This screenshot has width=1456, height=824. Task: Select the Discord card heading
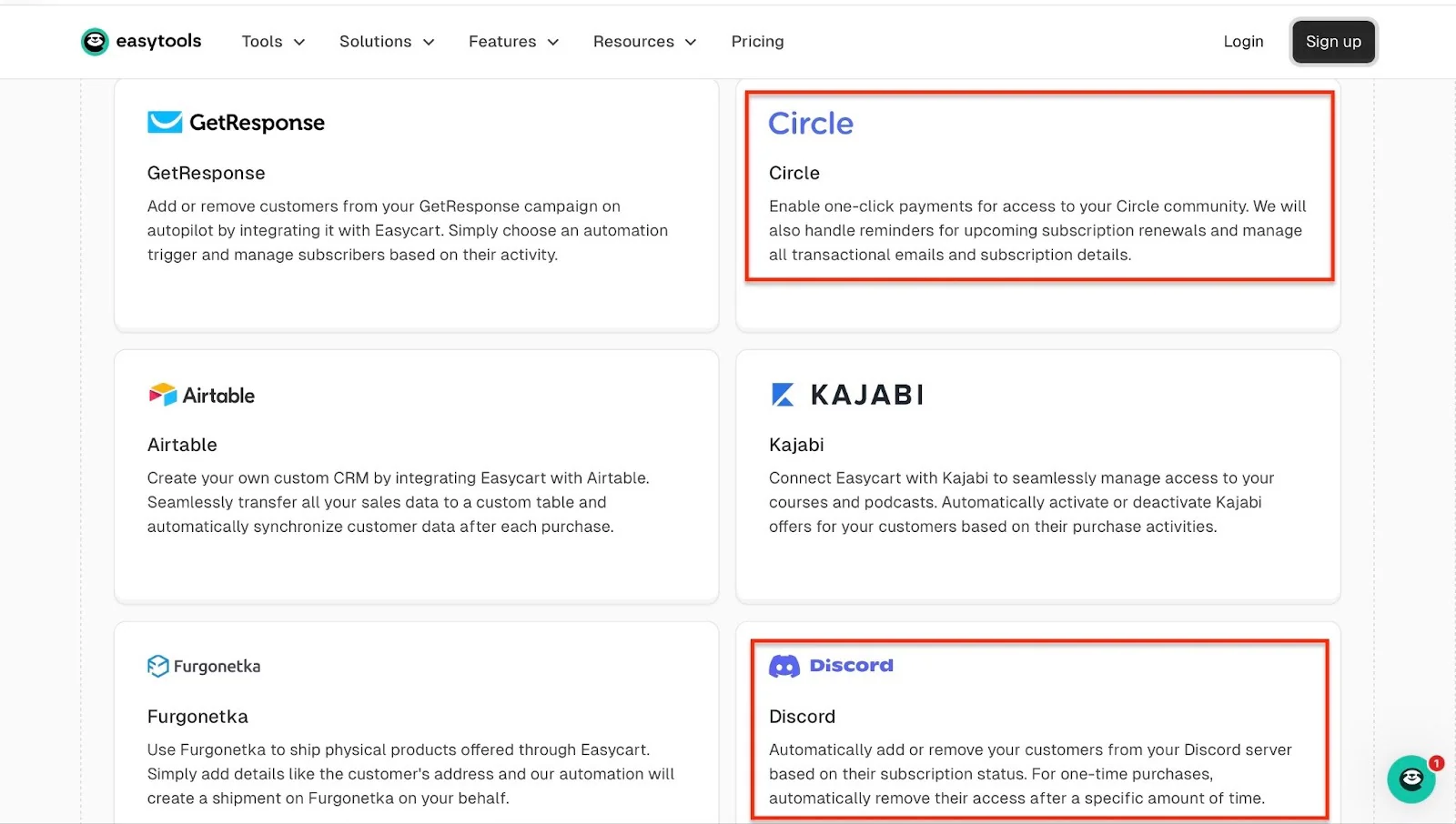(x=802, y=717)
